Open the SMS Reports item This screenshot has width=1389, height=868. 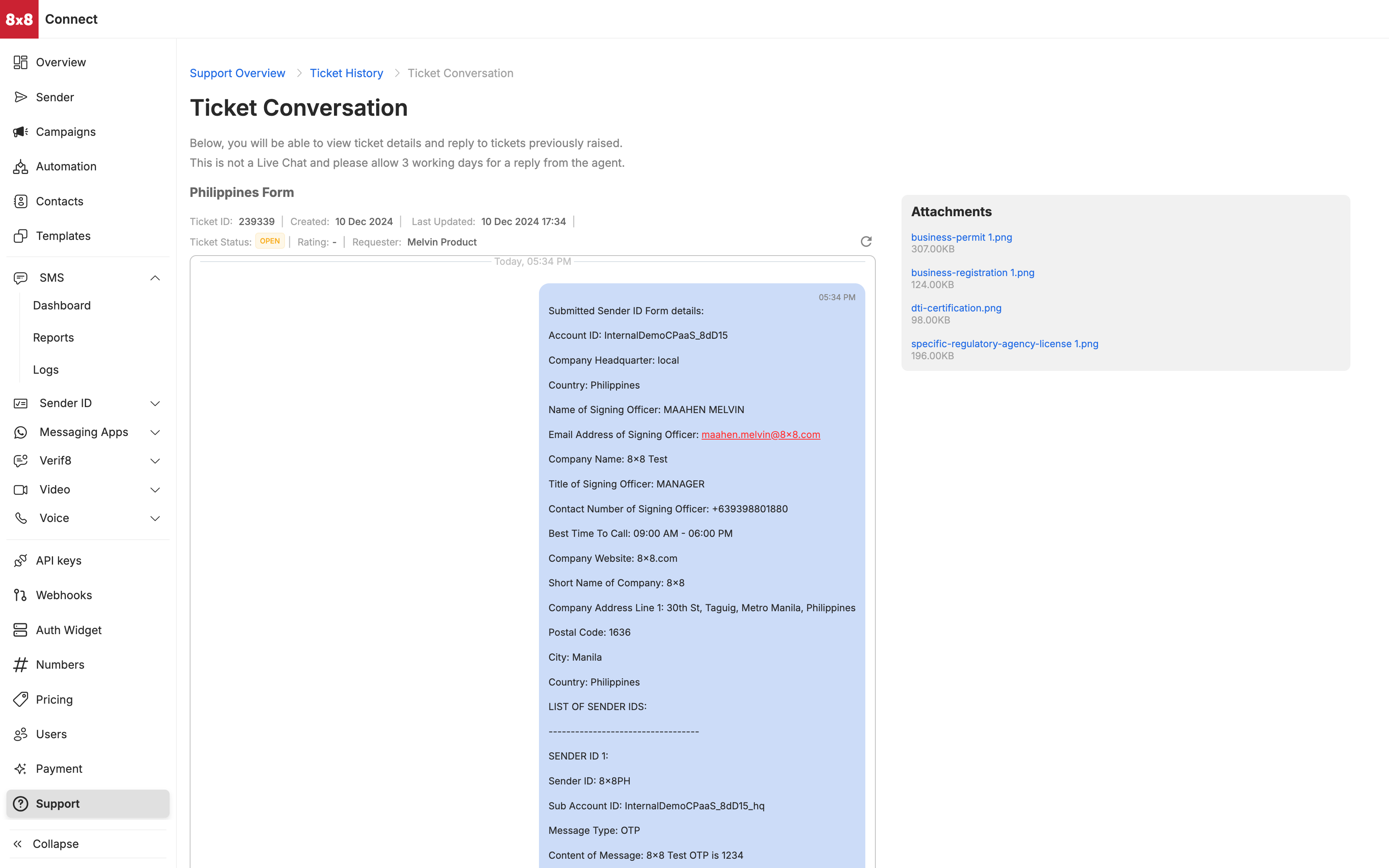53,338
